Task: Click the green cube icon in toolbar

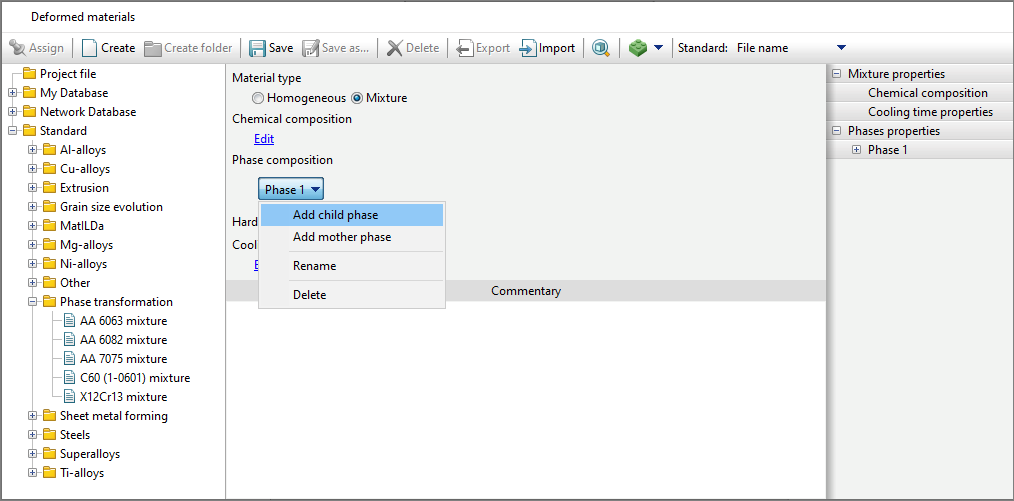Action: (x=638, y=48)
